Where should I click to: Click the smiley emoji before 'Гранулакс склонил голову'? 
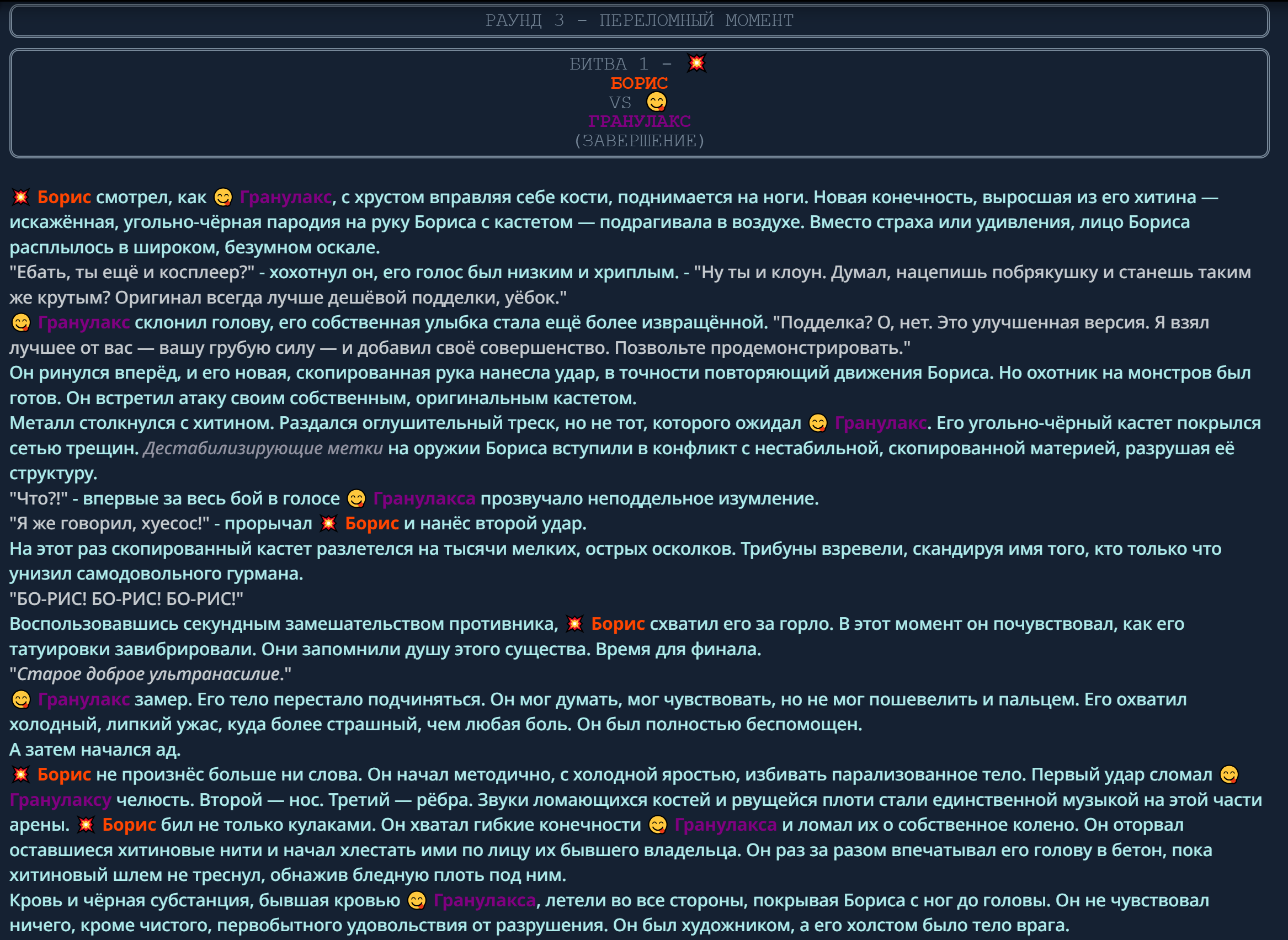21,323
